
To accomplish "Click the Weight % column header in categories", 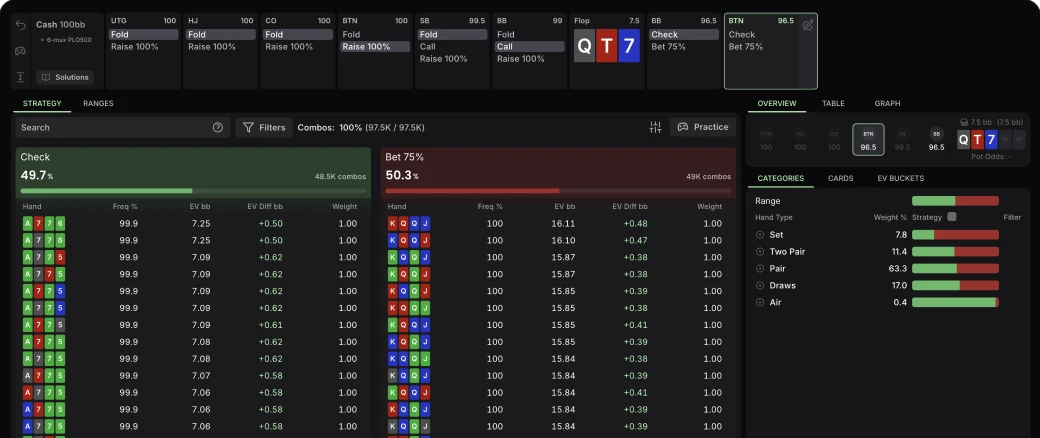I will (x=890, y=217).
